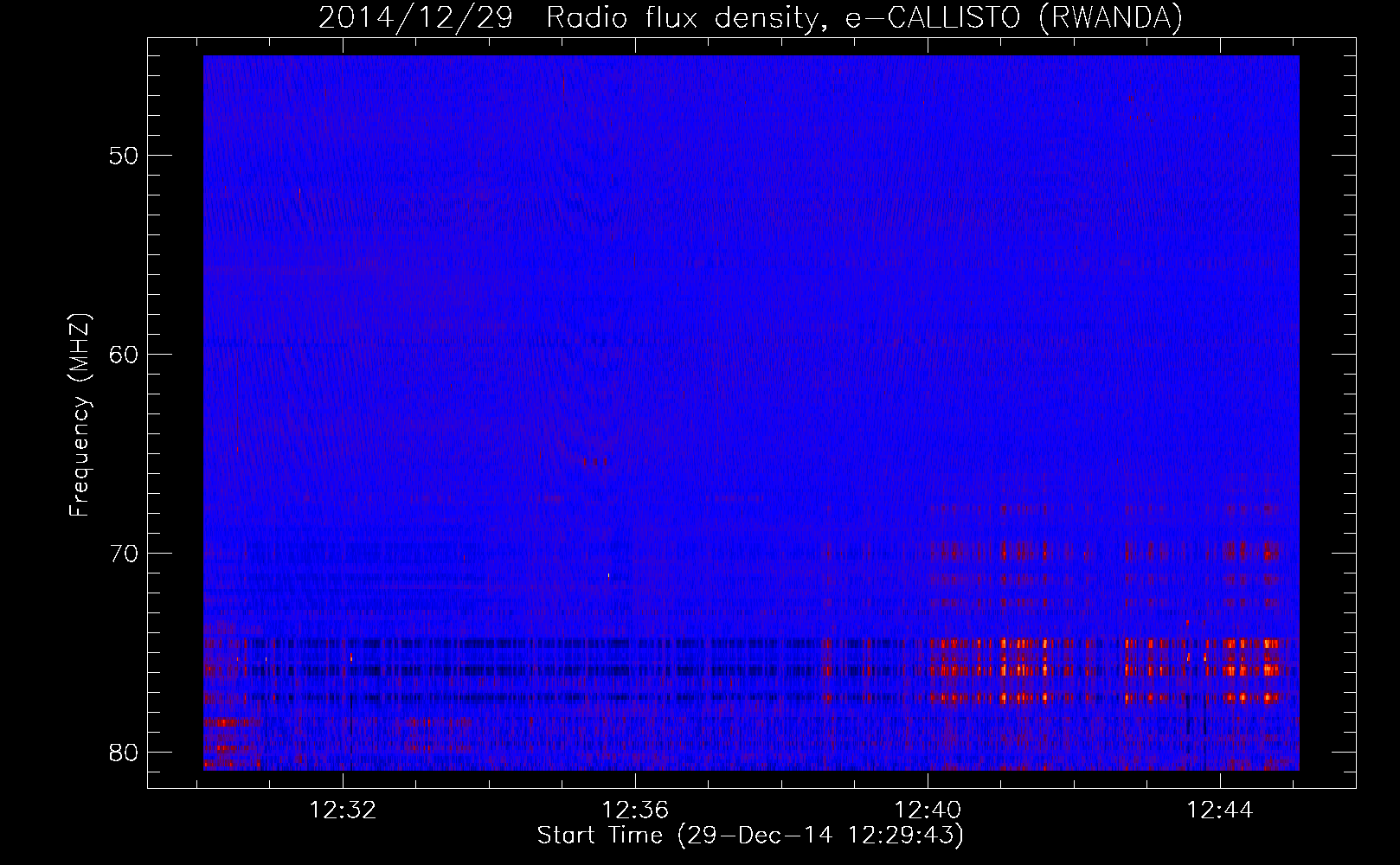This screenshot has height=865, width=1400.
Task: Click the 80 frequency tick label
Action: [125, 752]
